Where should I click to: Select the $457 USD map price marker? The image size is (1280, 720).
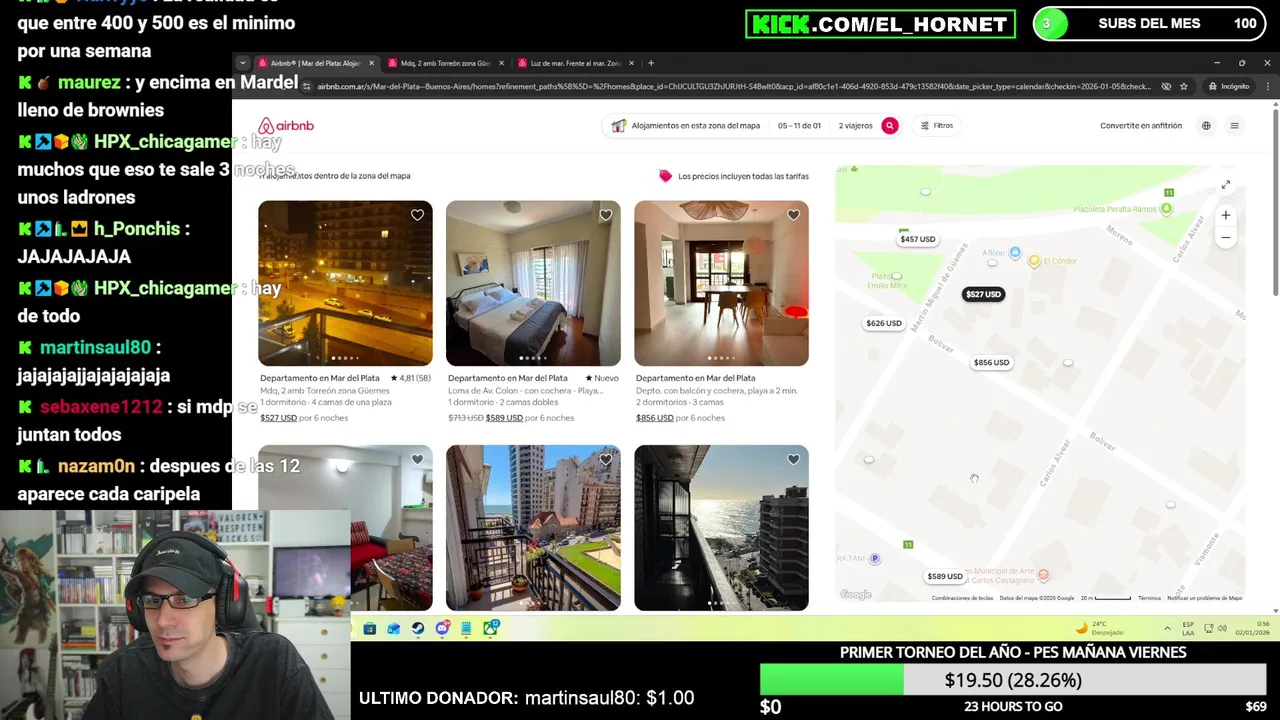point(917,239)
